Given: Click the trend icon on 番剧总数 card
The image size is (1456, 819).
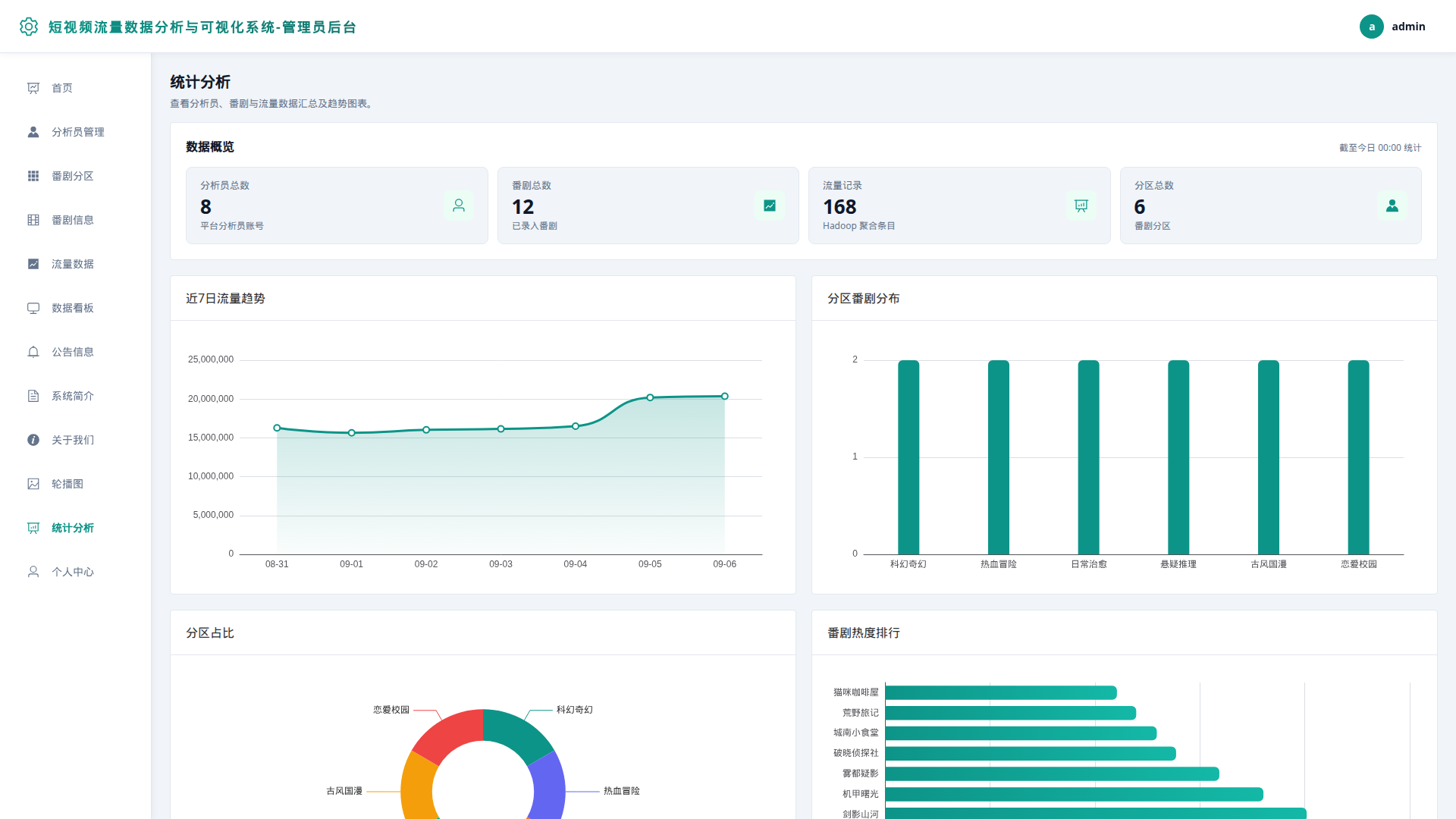Looking at the screenshot, I should [770, 206].
